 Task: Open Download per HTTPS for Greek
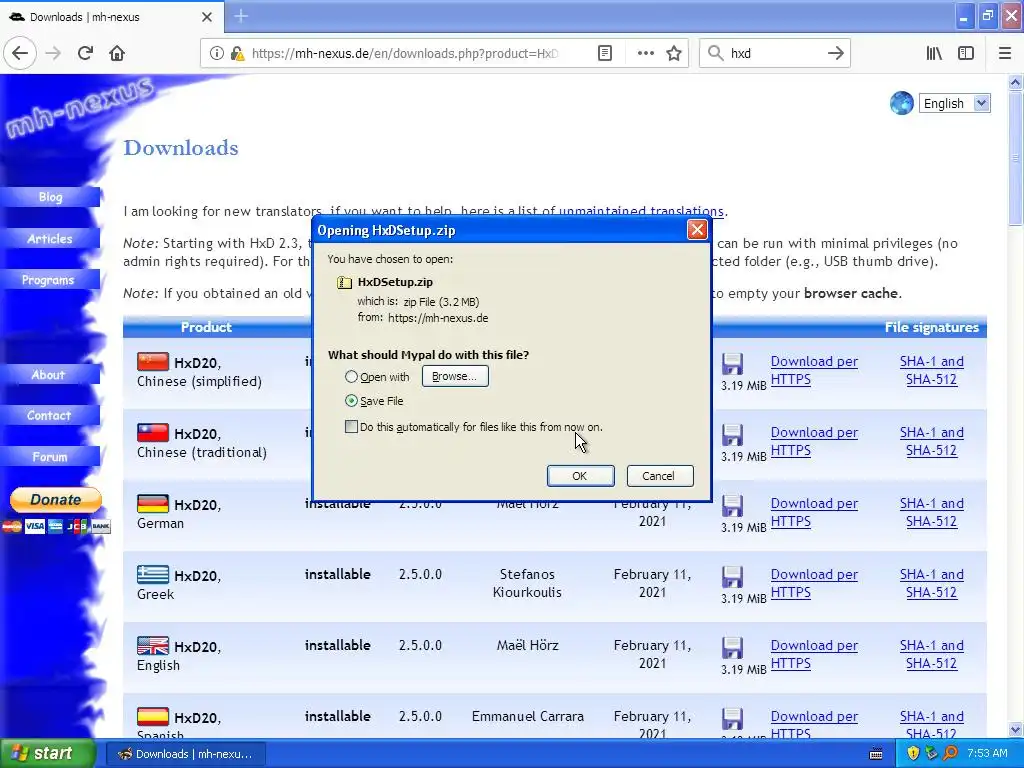(x=814, y=583)
